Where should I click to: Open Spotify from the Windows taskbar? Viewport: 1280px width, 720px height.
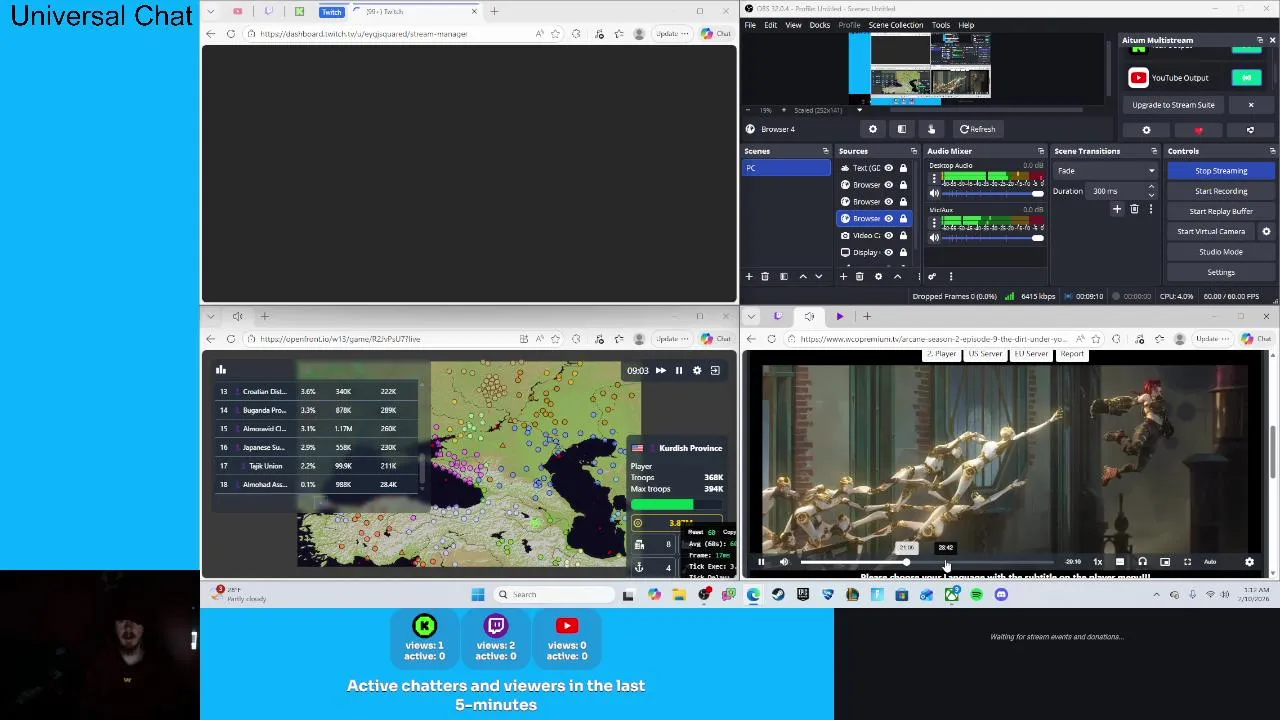[976, 595]
